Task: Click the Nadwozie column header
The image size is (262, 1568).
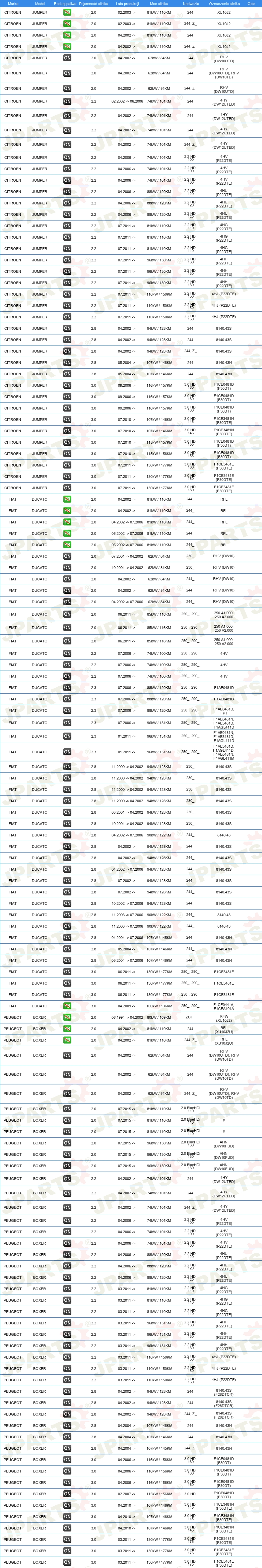Action: (190, 4)
